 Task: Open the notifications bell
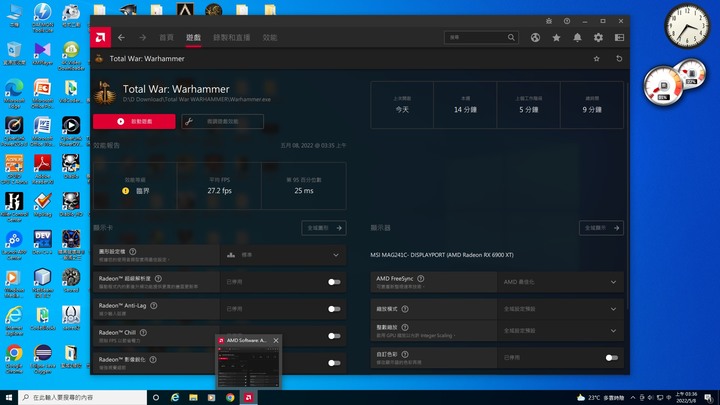pos(577,38)
